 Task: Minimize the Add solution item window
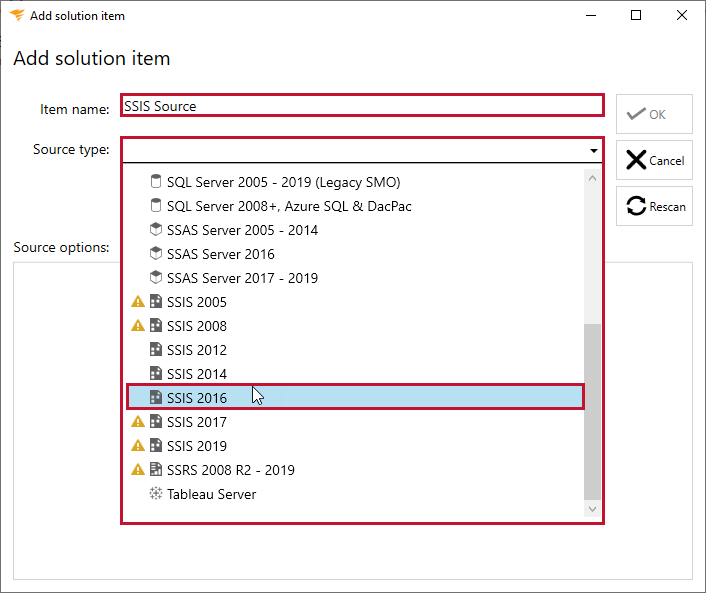(x=591, y=15)
